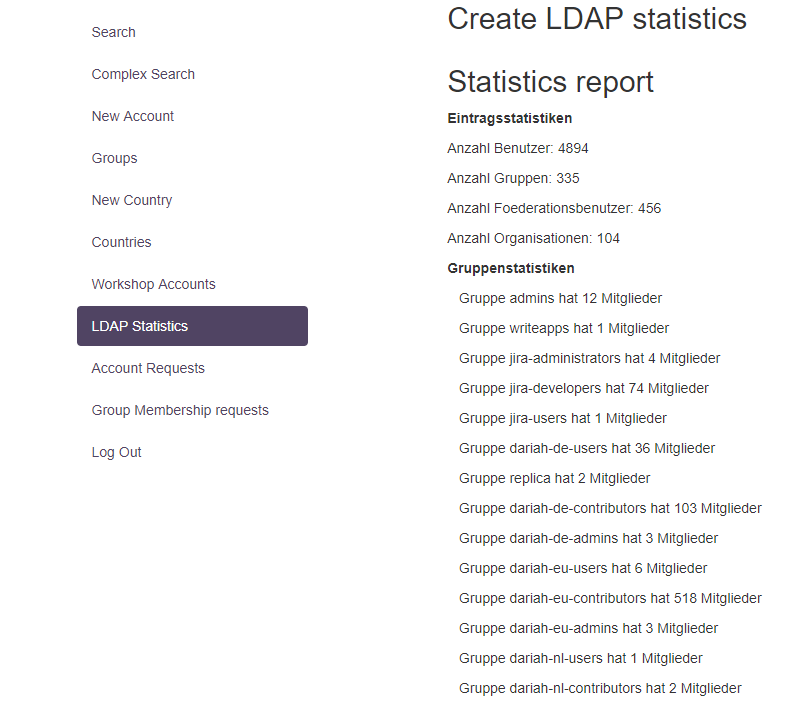Open the New Account page

133,116
